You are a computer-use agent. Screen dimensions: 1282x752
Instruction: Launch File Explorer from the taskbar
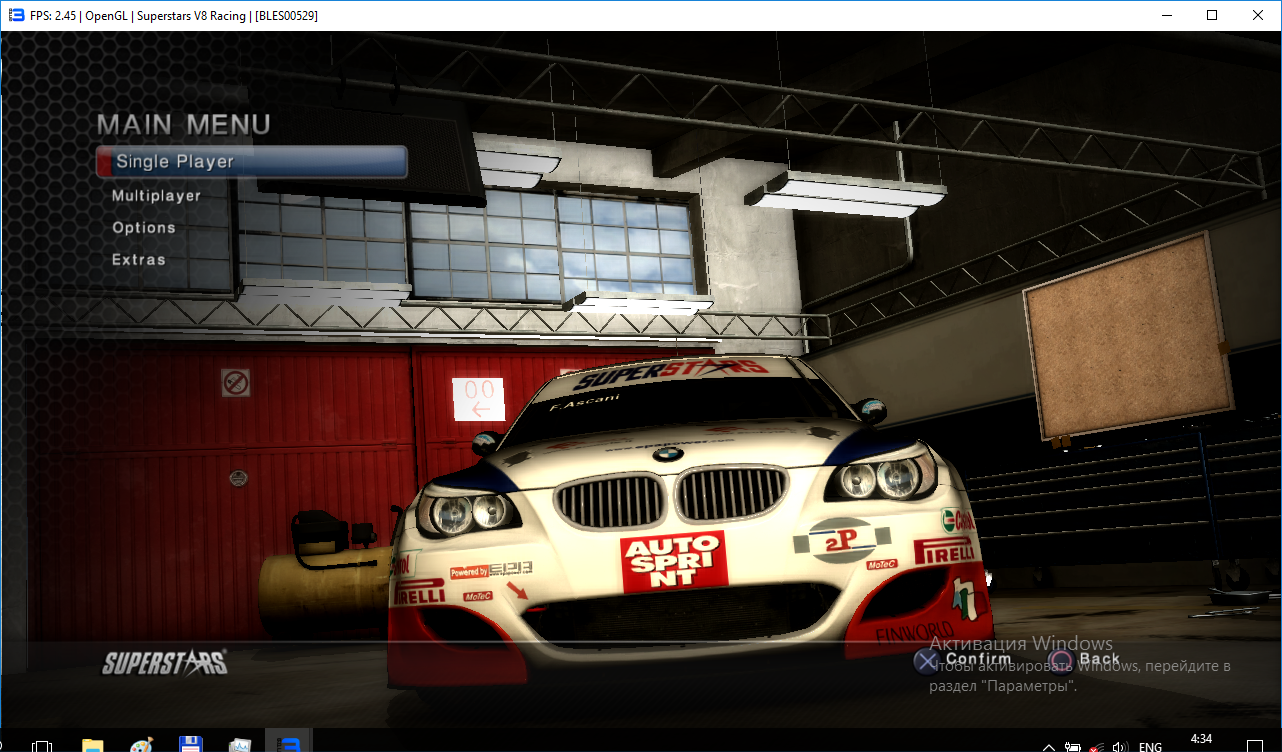click(x=92, y=745)
